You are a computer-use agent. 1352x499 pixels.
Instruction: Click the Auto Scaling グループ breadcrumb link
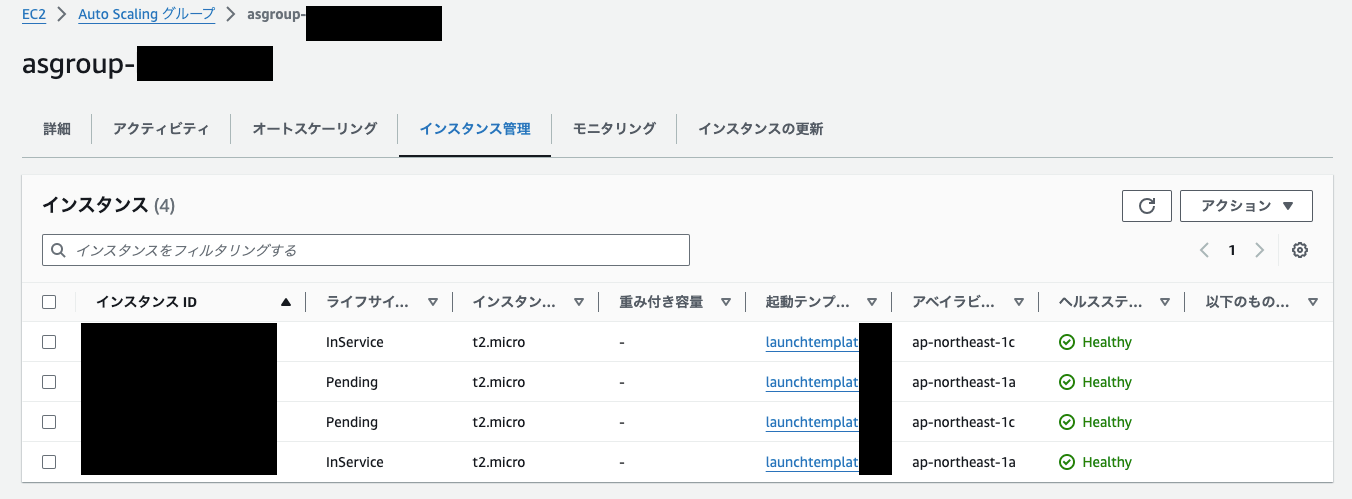[x=148, y=16]
